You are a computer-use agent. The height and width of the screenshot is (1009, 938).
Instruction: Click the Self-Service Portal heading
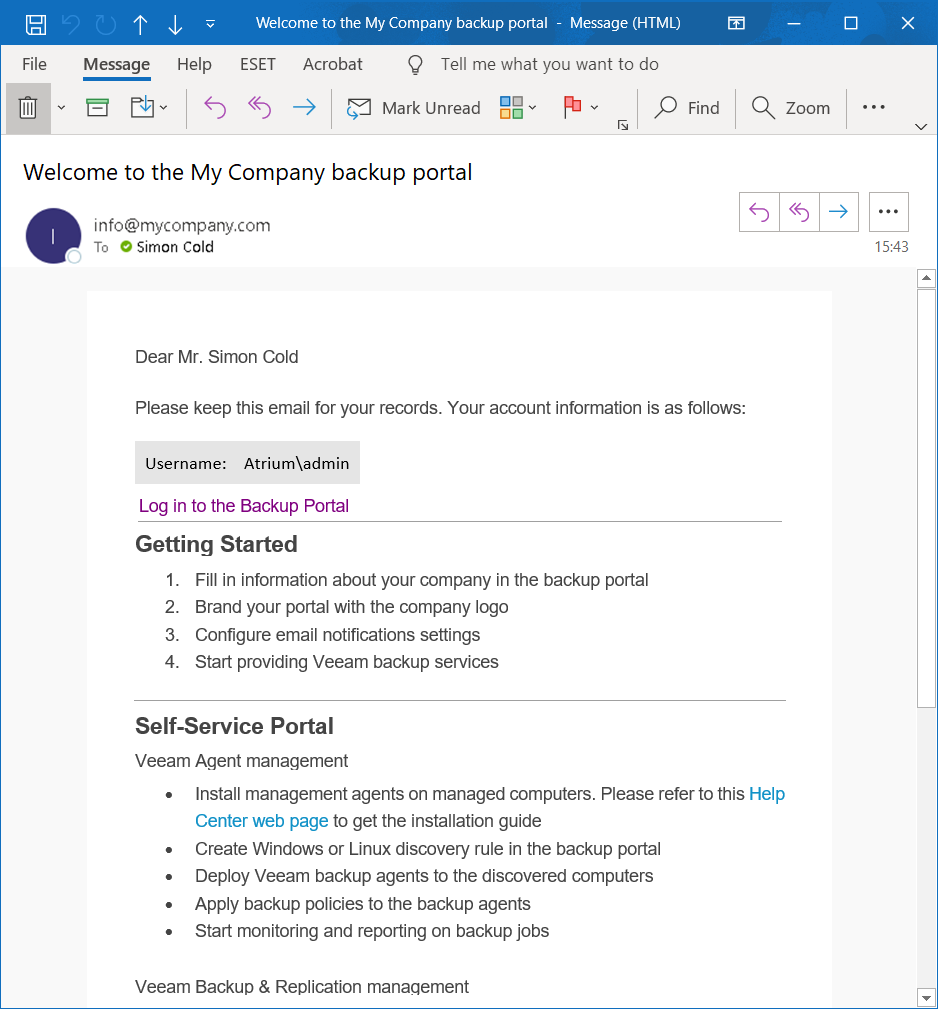[x=234, y=727]
